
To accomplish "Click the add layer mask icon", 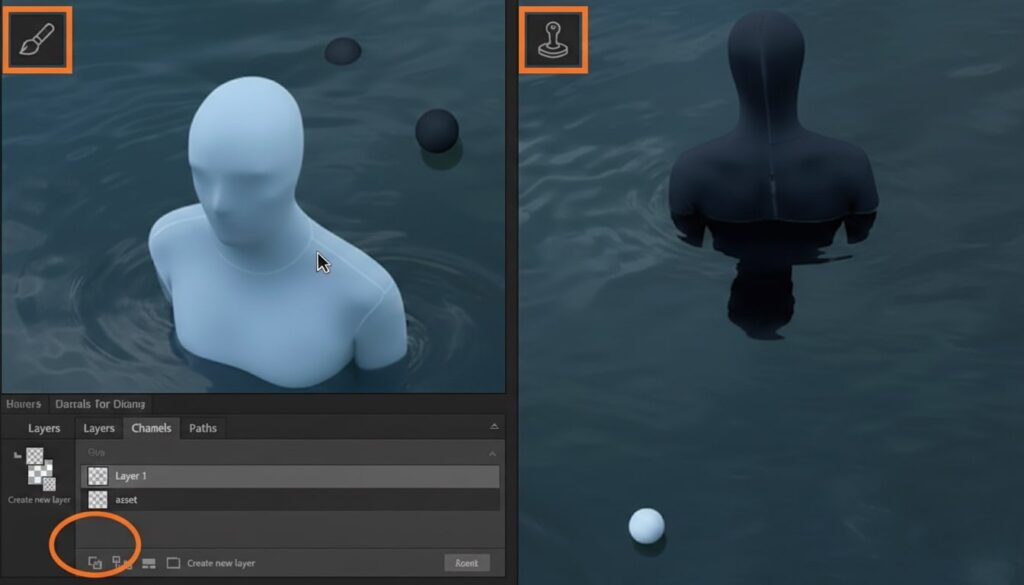I will 118,562.
